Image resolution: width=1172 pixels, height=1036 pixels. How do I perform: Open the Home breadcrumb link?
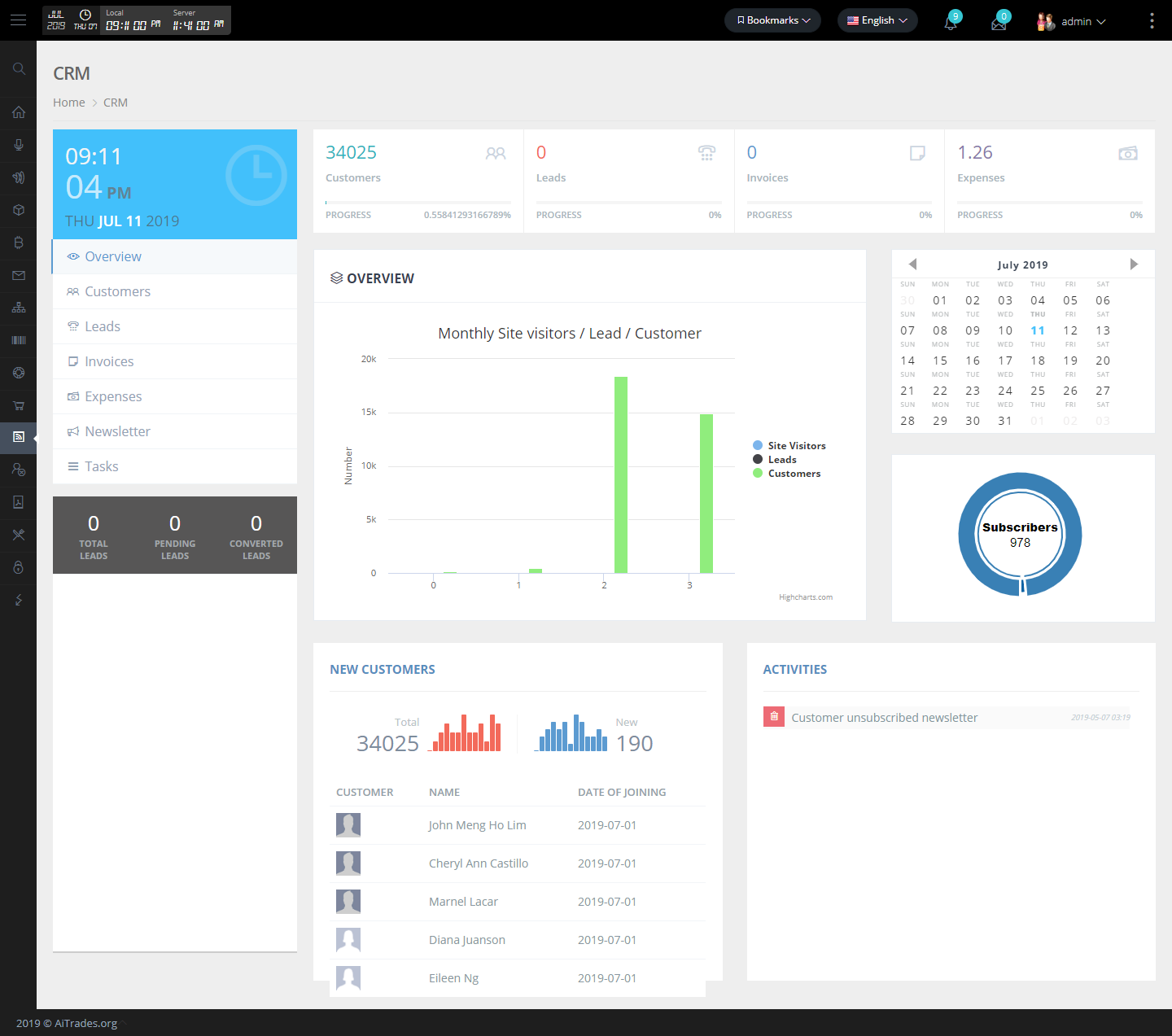click(68, 102)
